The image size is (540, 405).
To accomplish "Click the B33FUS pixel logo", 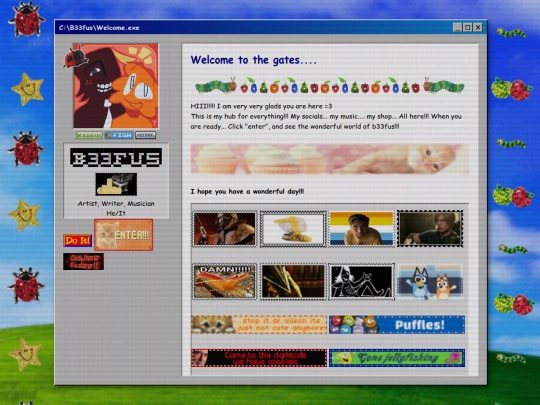I will pos(116,158).
